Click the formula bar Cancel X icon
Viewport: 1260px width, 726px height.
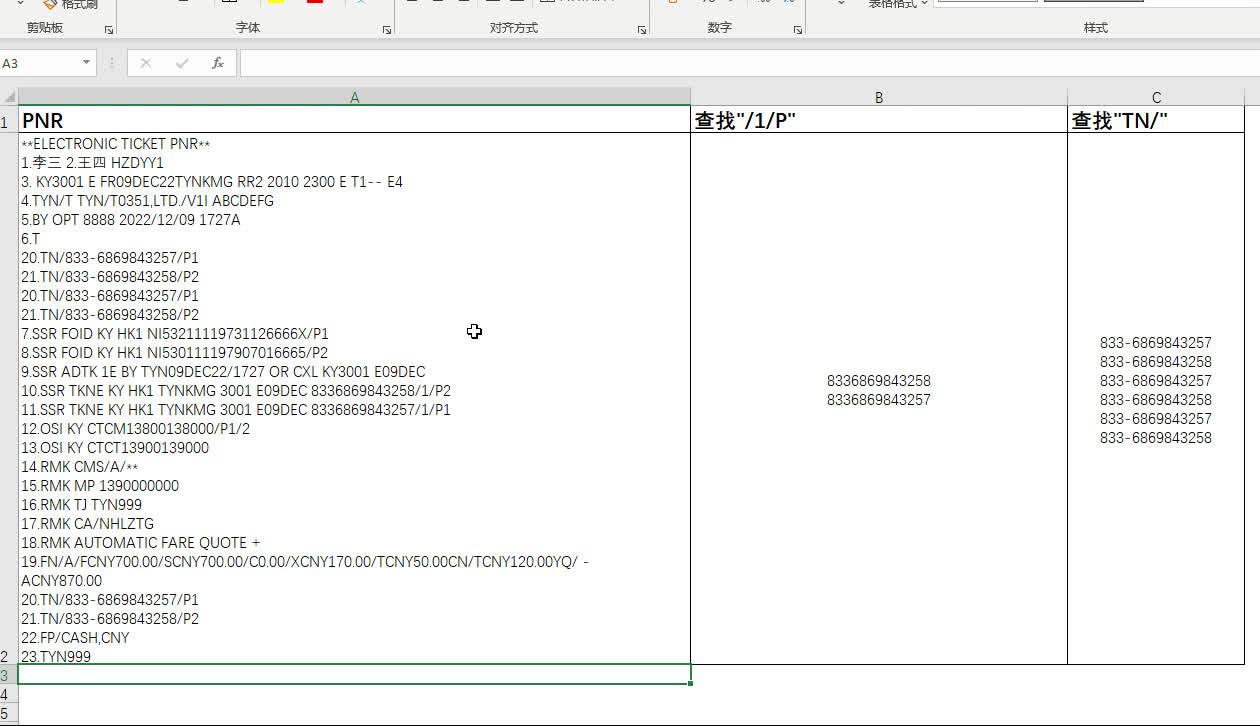point(146,63)
